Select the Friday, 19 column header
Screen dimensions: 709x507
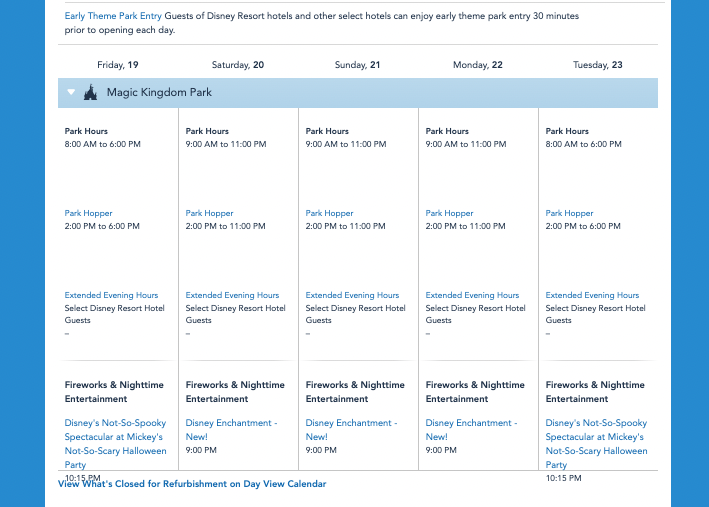tap(117, 65)
